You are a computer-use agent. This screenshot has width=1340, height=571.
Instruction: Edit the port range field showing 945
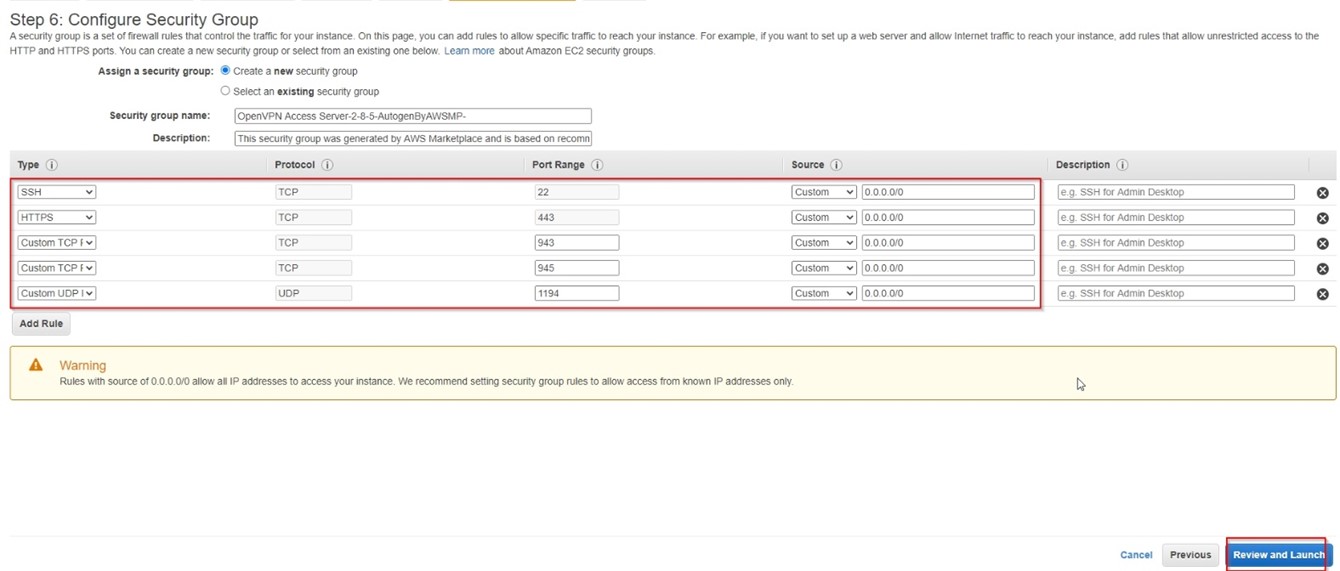[x=577, y=268]
